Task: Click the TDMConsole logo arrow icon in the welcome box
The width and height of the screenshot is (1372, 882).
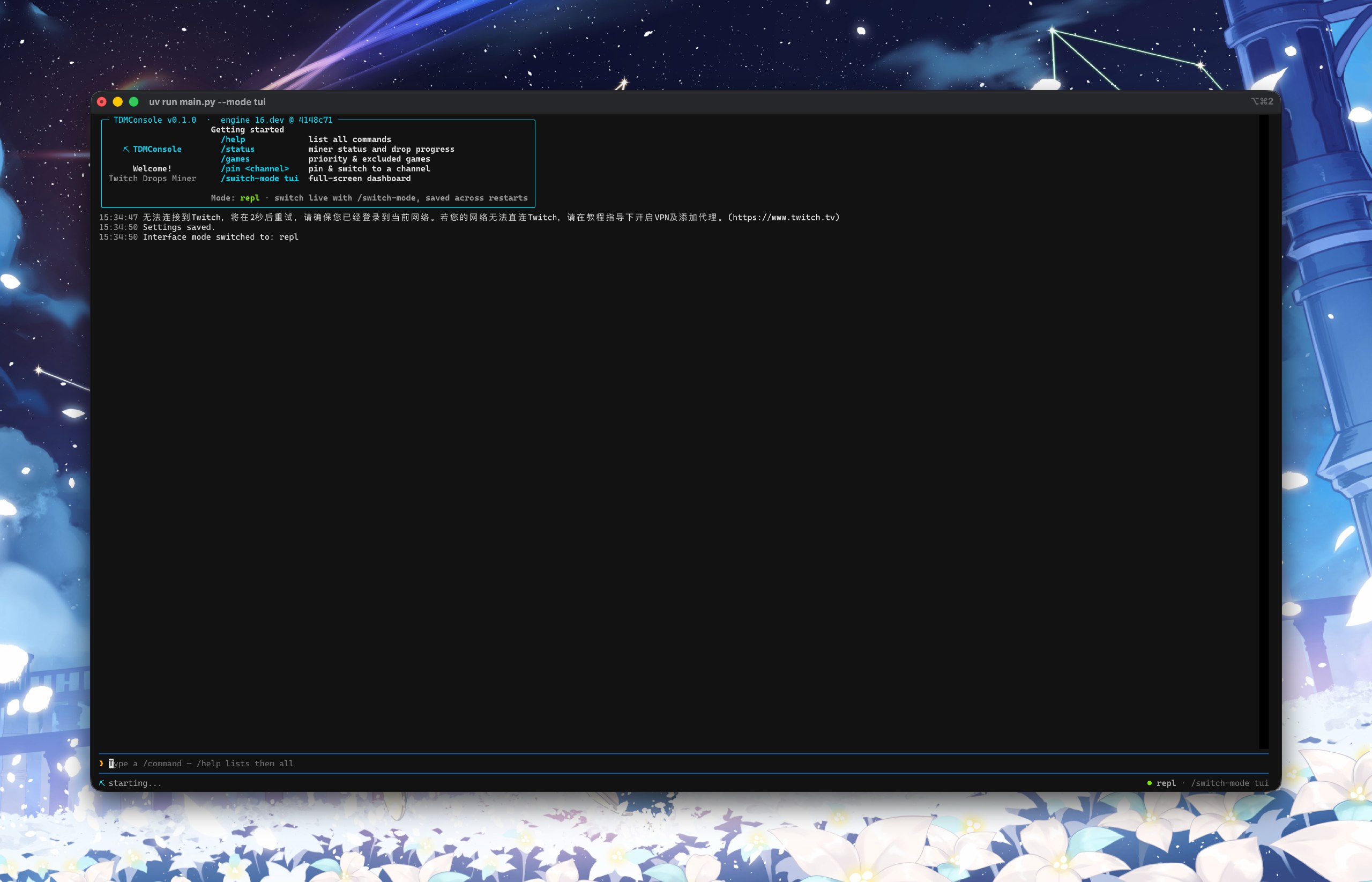Action: pos(126,149)
